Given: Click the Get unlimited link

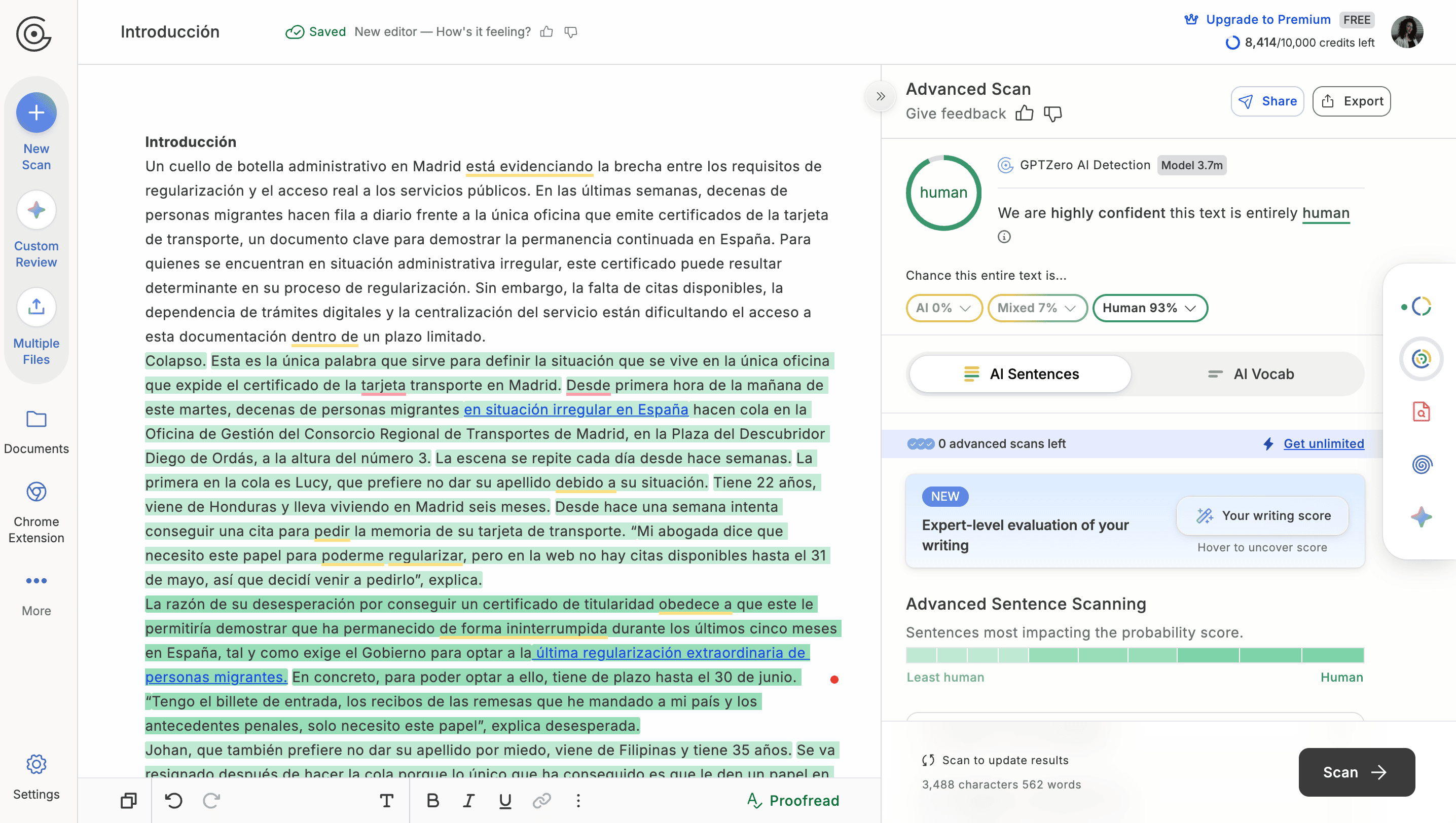Looking at the screenshot, I should pyautogui.click(x=1323, y=444).
